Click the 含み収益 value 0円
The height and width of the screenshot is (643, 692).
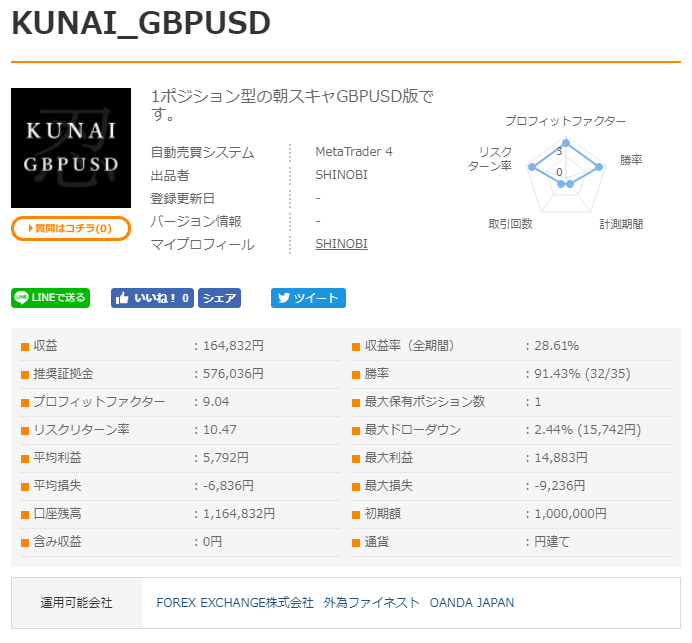click(212, 541)
